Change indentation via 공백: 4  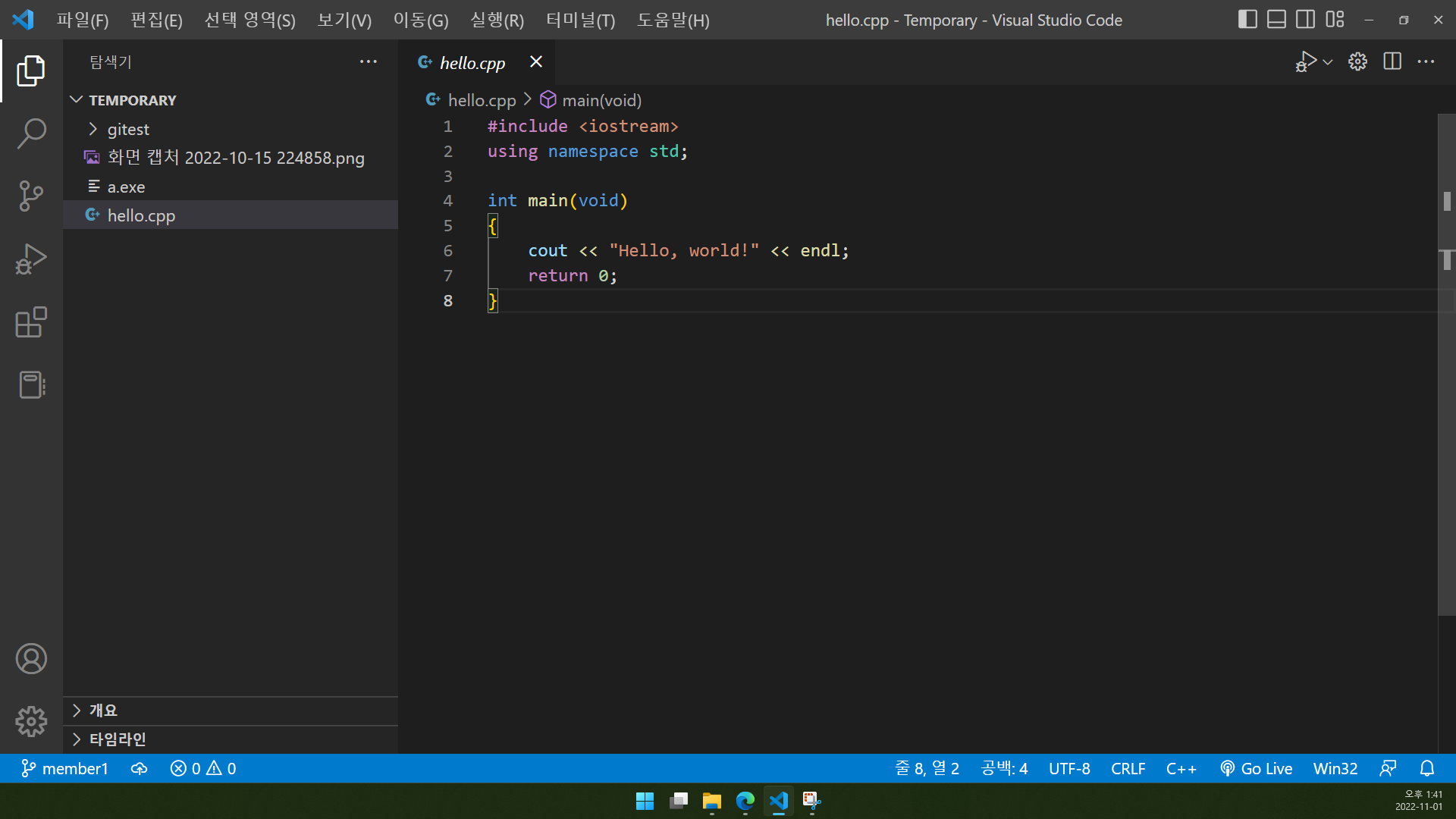(1004, 768)
